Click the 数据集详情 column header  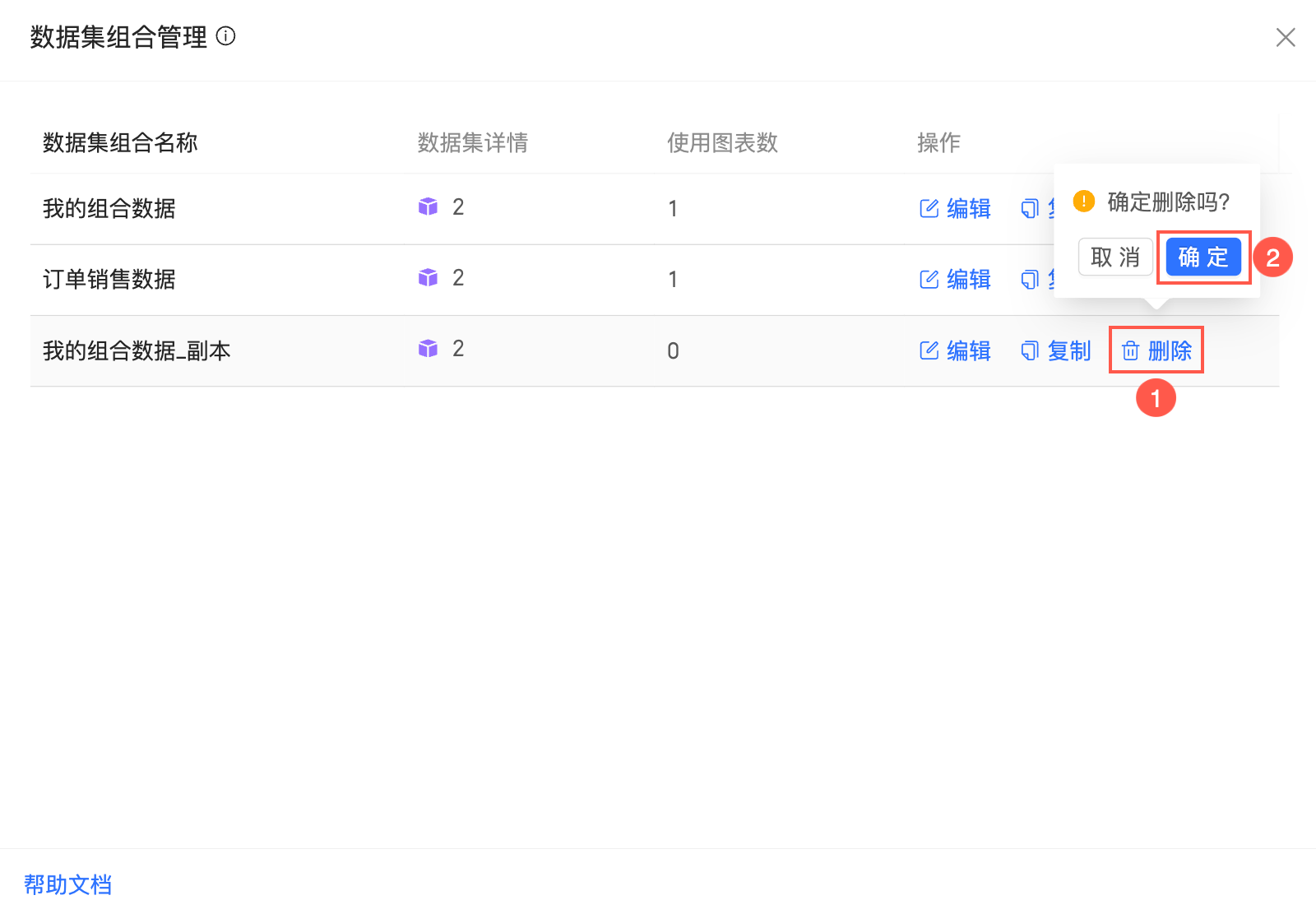pyautogui.click(x=473, y=142)
